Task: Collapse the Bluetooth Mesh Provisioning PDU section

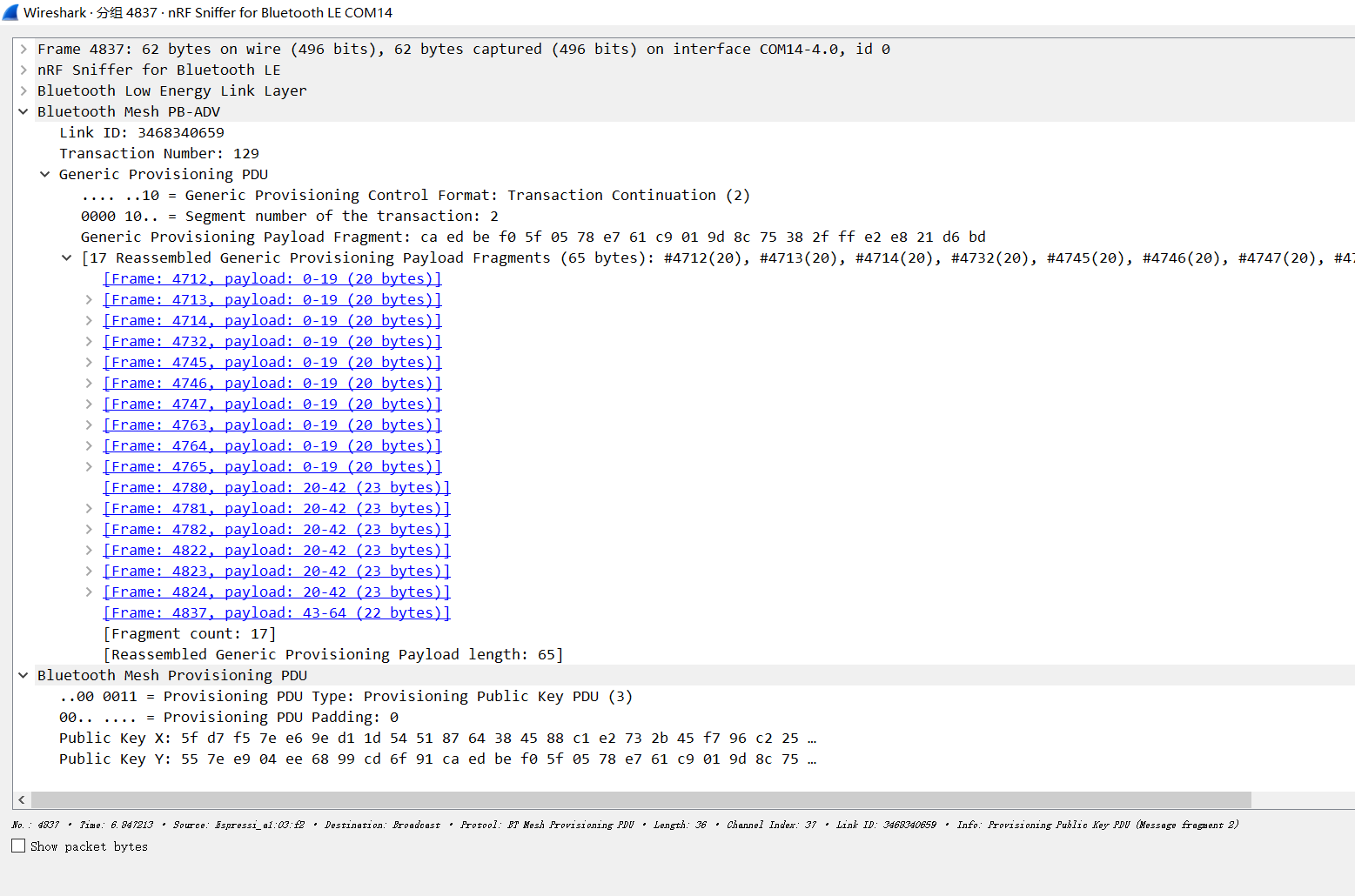Action: tap(23, 676)
